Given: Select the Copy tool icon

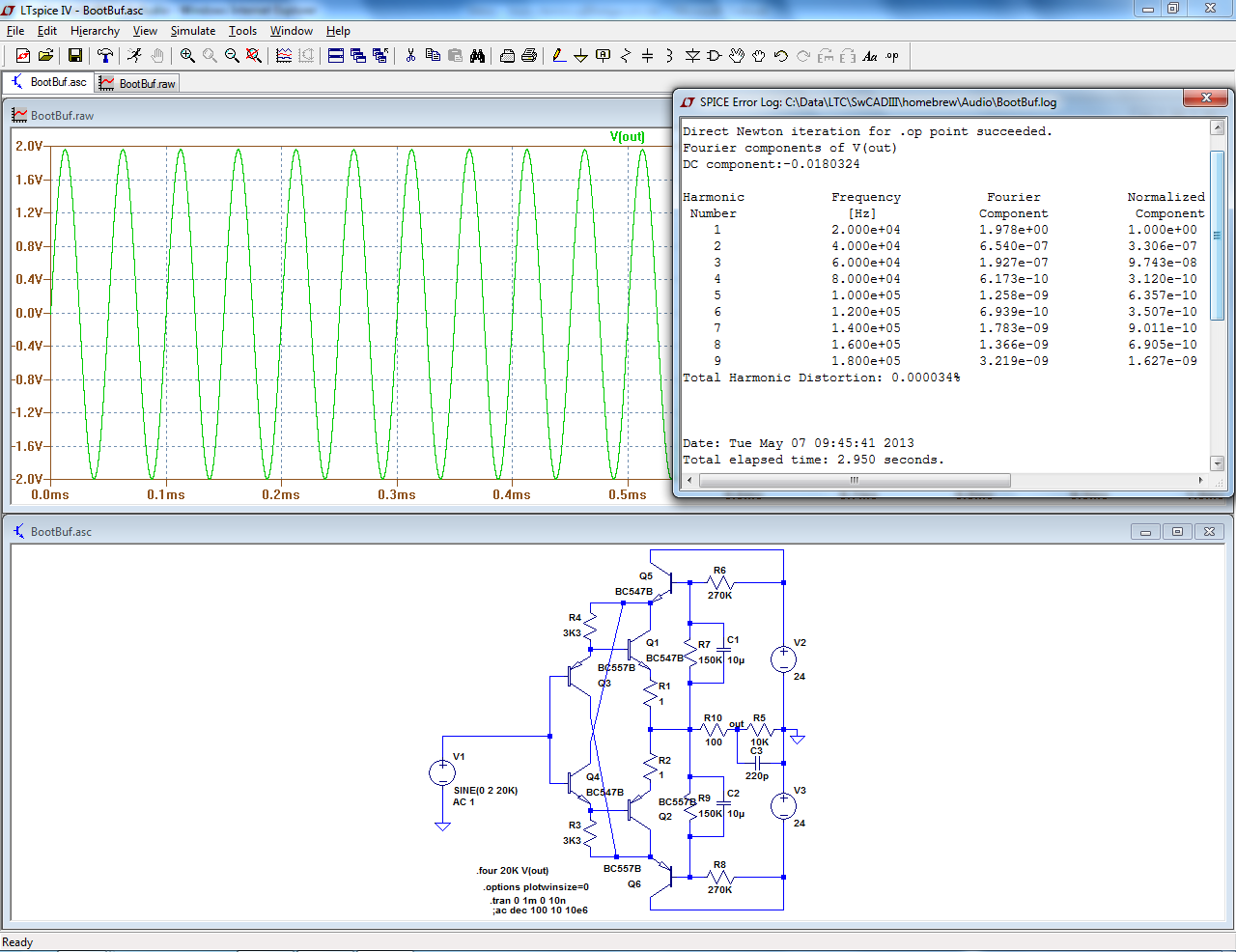Looking at the screenshot, I should coord(433,56).
